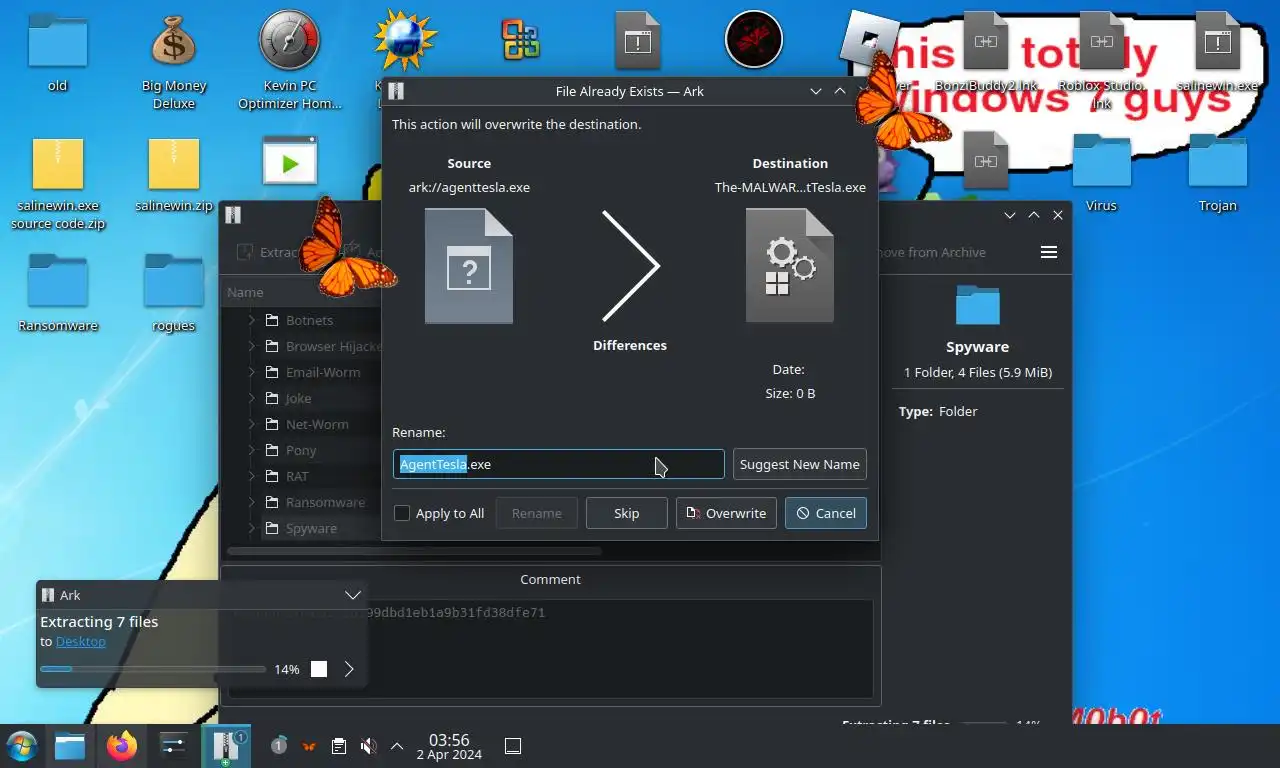Expand the Spyware folder node

252,528
